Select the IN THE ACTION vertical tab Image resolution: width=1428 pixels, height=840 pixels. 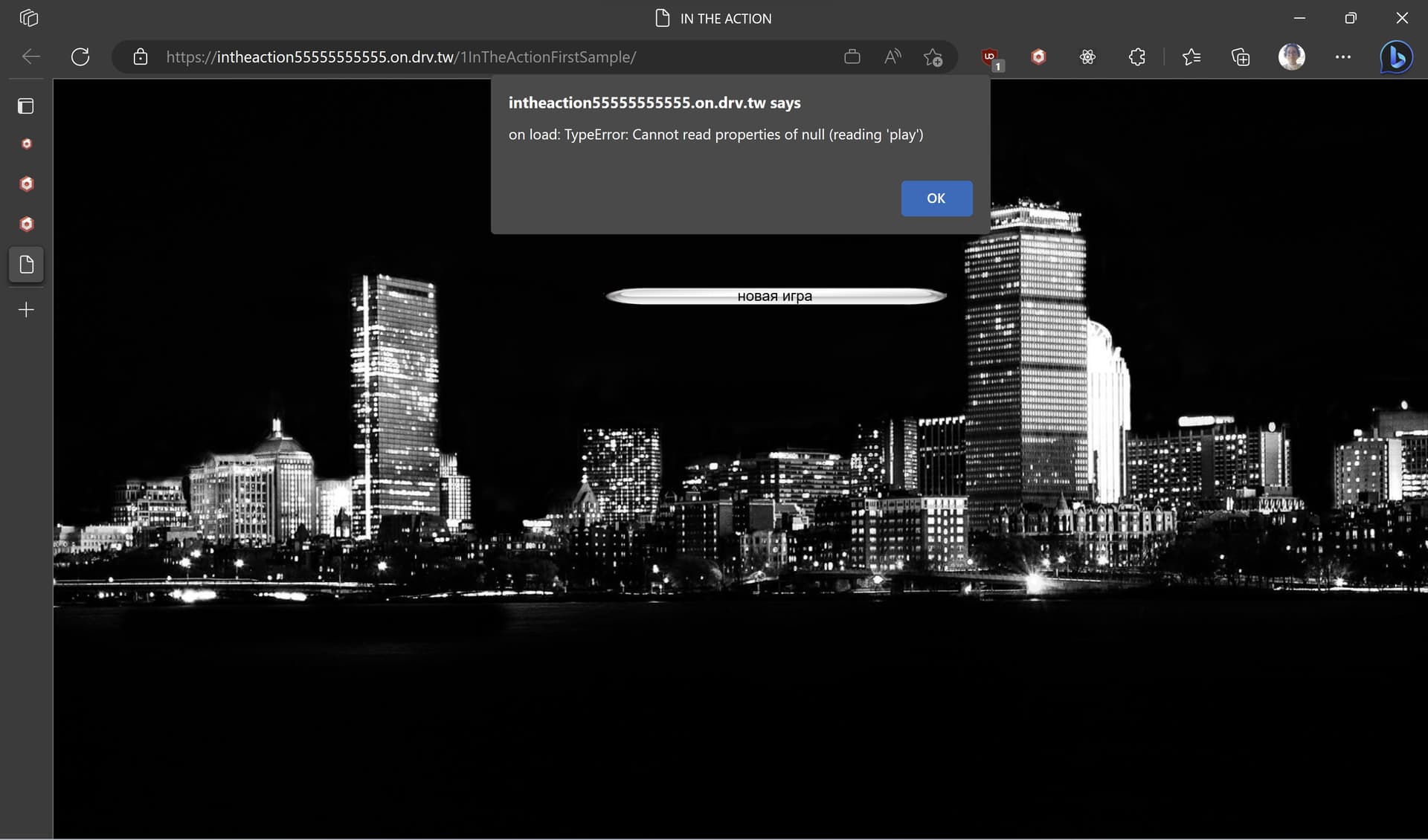click(x=26, y=265)
